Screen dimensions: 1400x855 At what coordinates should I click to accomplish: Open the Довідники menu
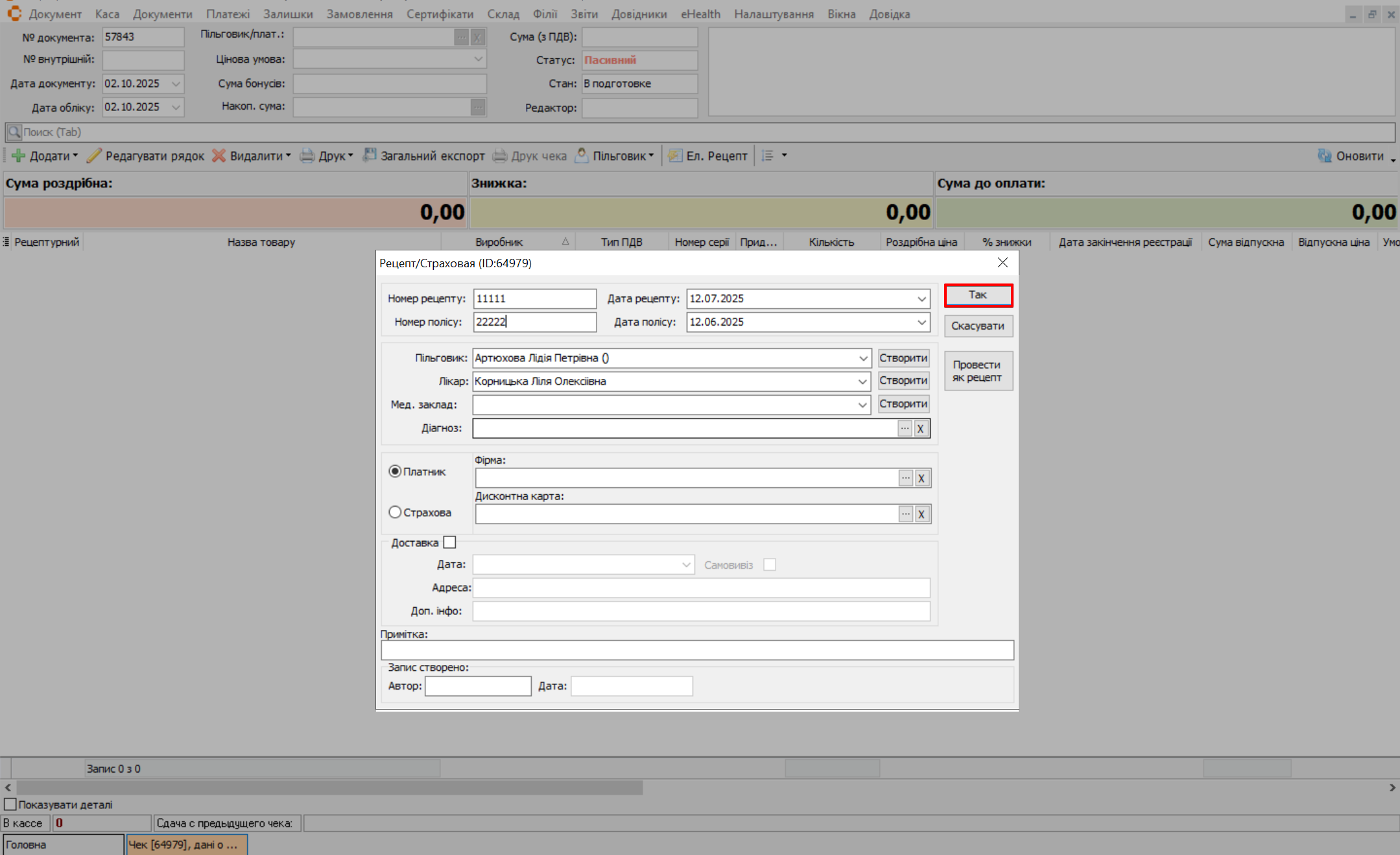click(639, 14)
